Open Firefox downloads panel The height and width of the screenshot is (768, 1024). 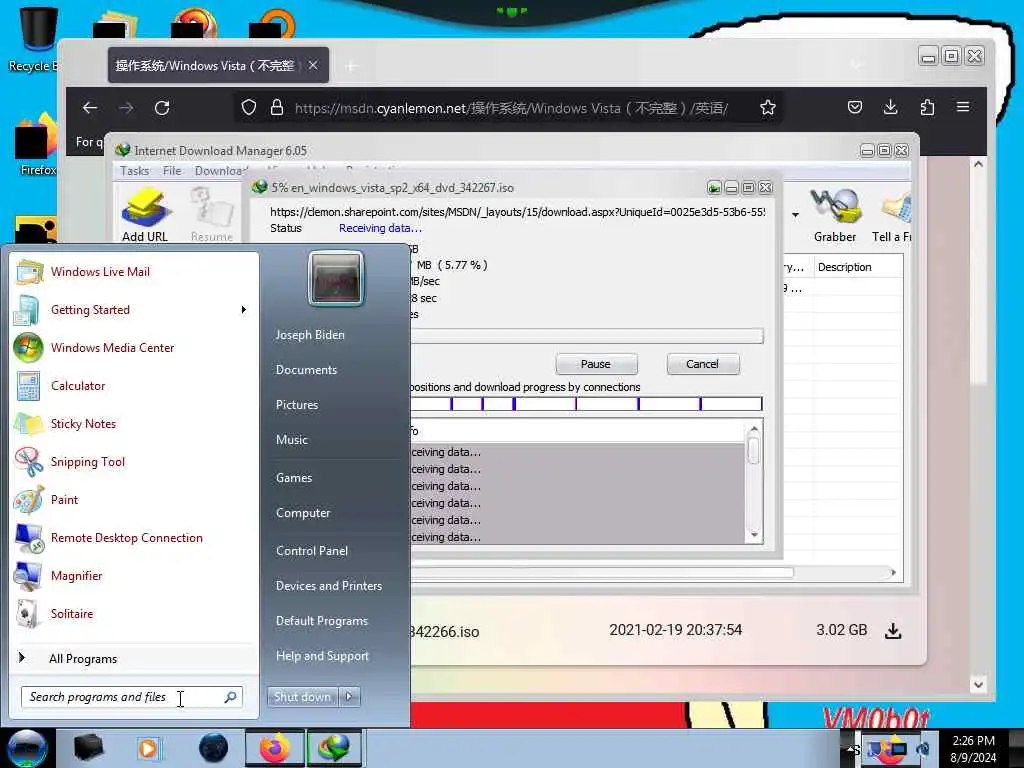pyautogui.click(x=891, y=107)
